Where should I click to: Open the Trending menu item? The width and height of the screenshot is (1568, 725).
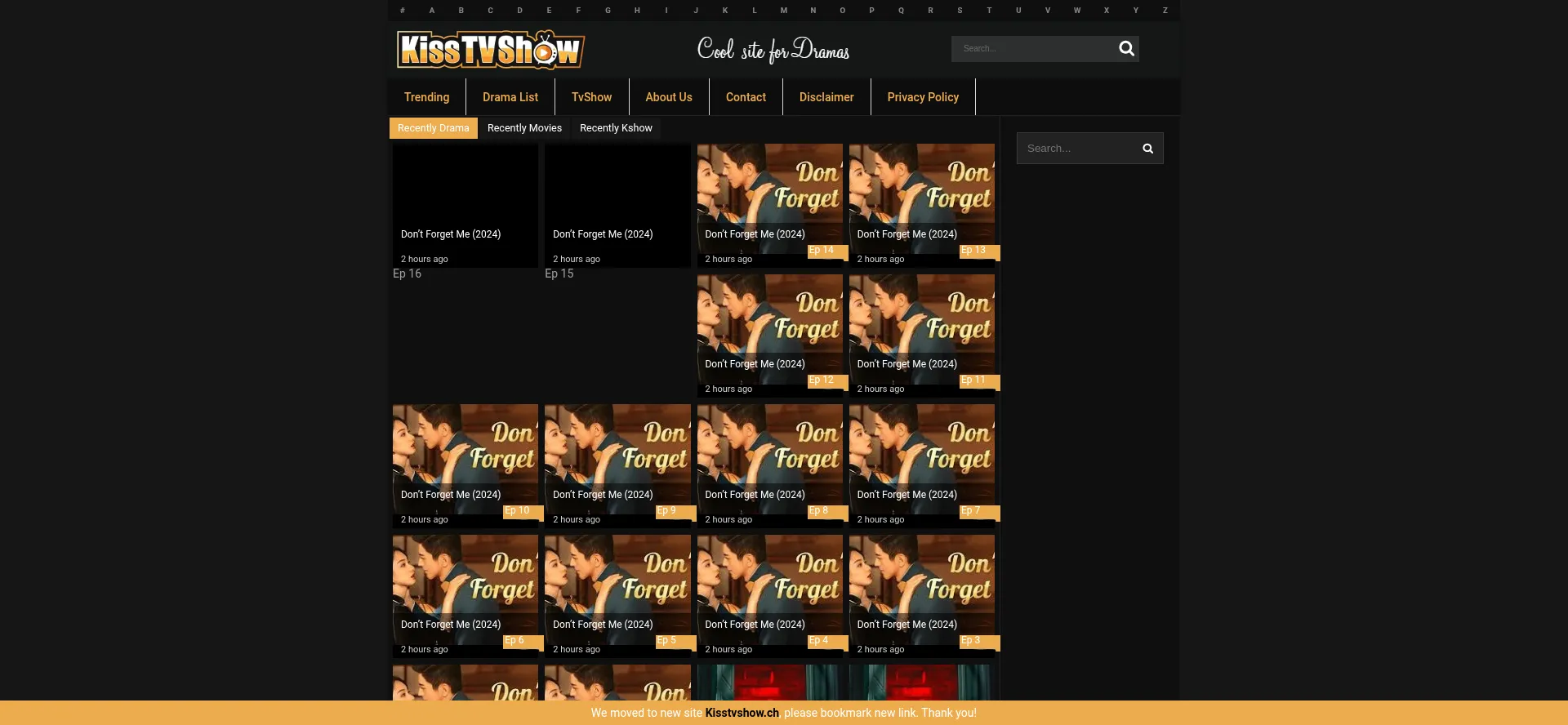(x=426, y=97)
